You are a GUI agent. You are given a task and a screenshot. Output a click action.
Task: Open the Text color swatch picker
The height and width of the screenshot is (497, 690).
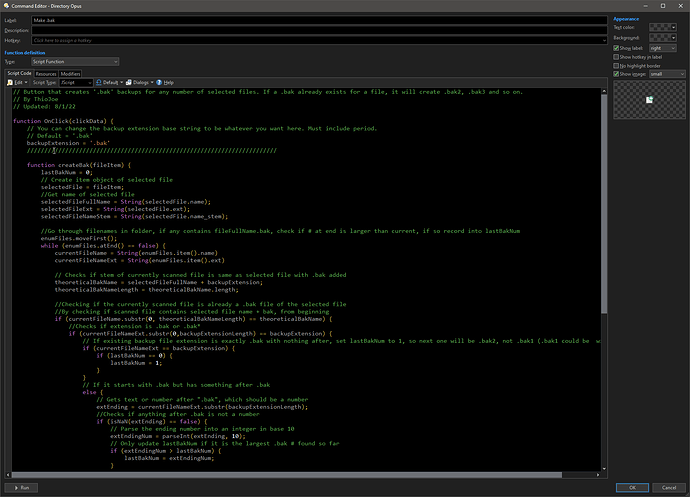click(663, 27)
